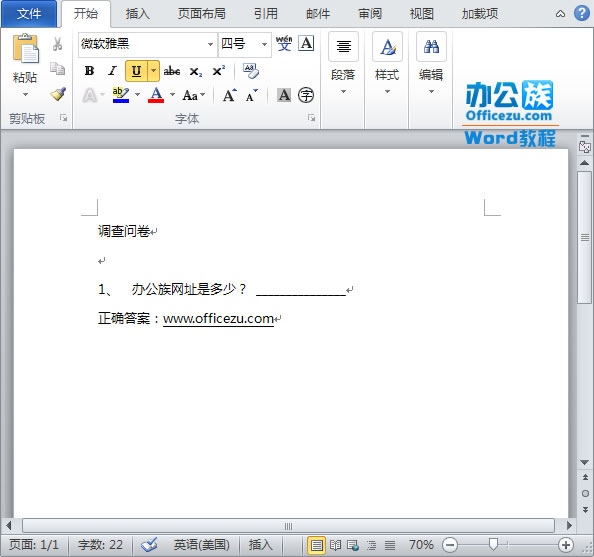Click the Copy icon
The image size is (594, 557).
click(x=58, y=69)
